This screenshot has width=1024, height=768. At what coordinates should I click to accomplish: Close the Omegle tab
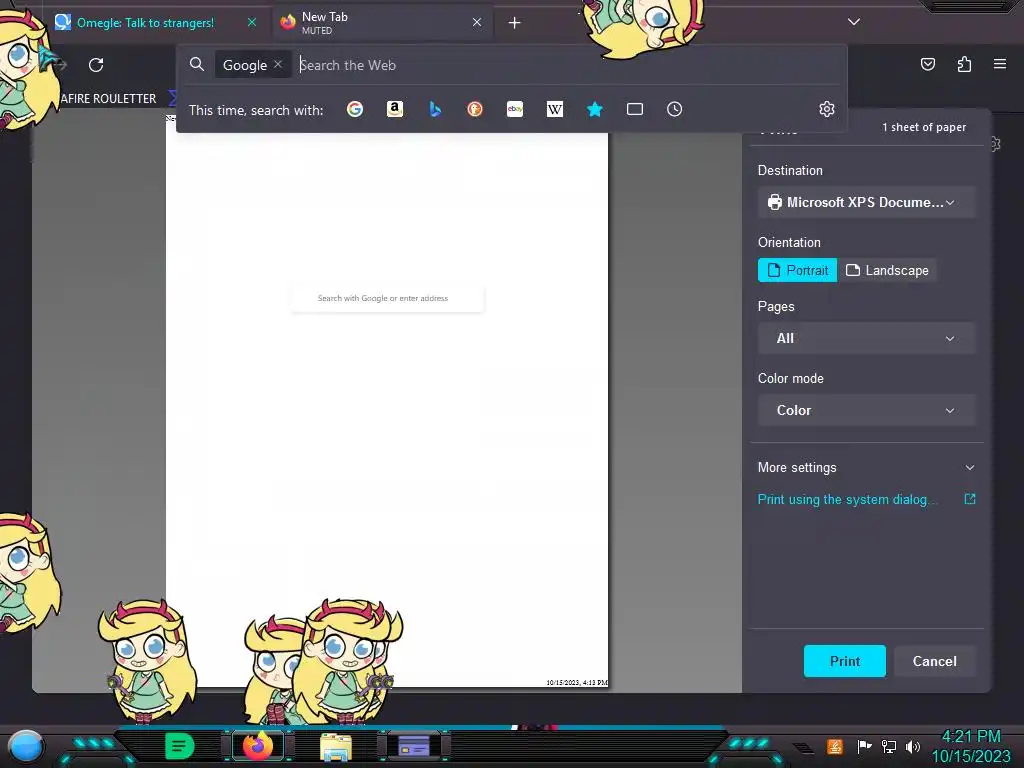(x=252, y=22)
